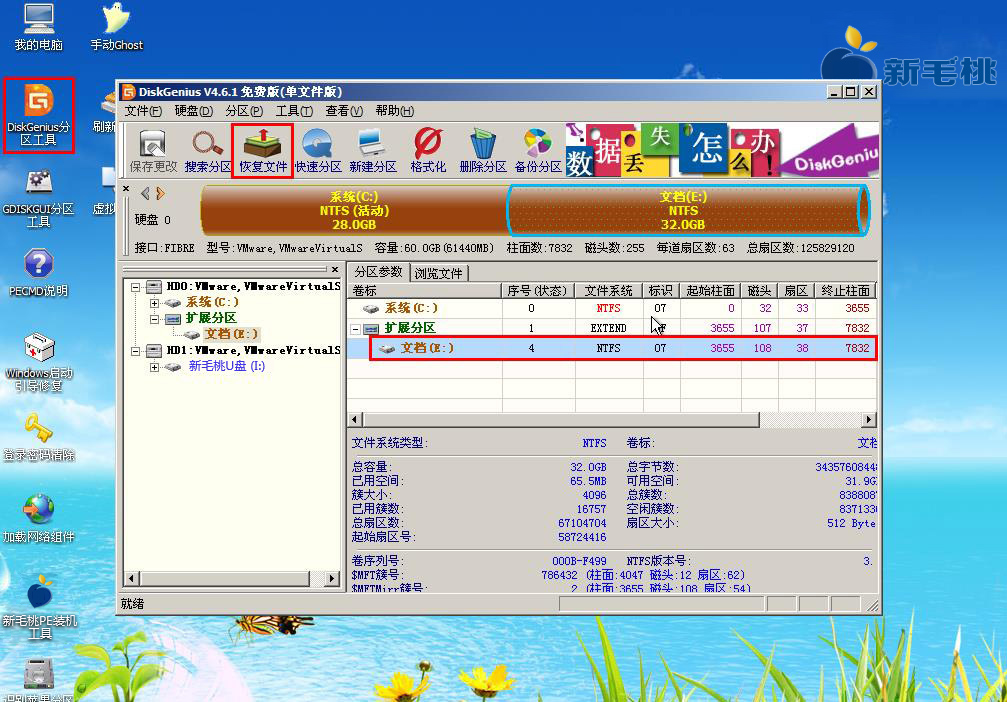Open the 硬盘(D) menu
The height and width of the screenshot is (702, 1007).
[x=193, y=111]
